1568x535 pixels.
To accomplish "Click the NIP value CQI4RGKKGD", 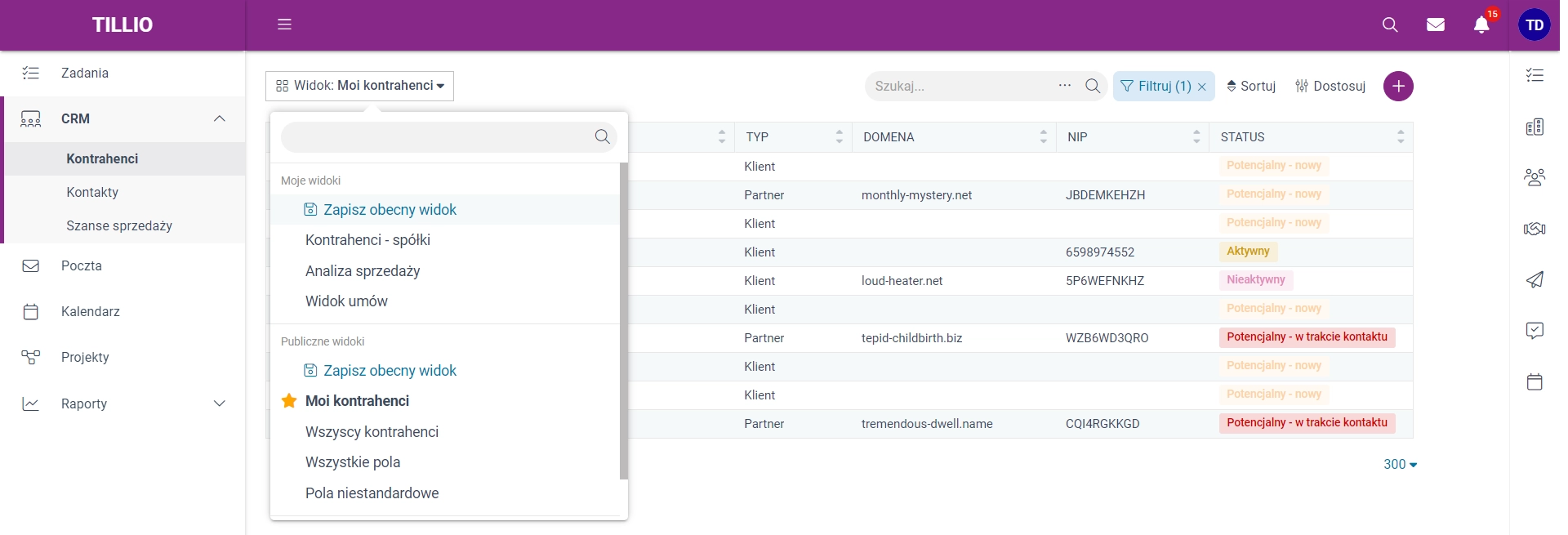I will click(x=1102, y=424).
